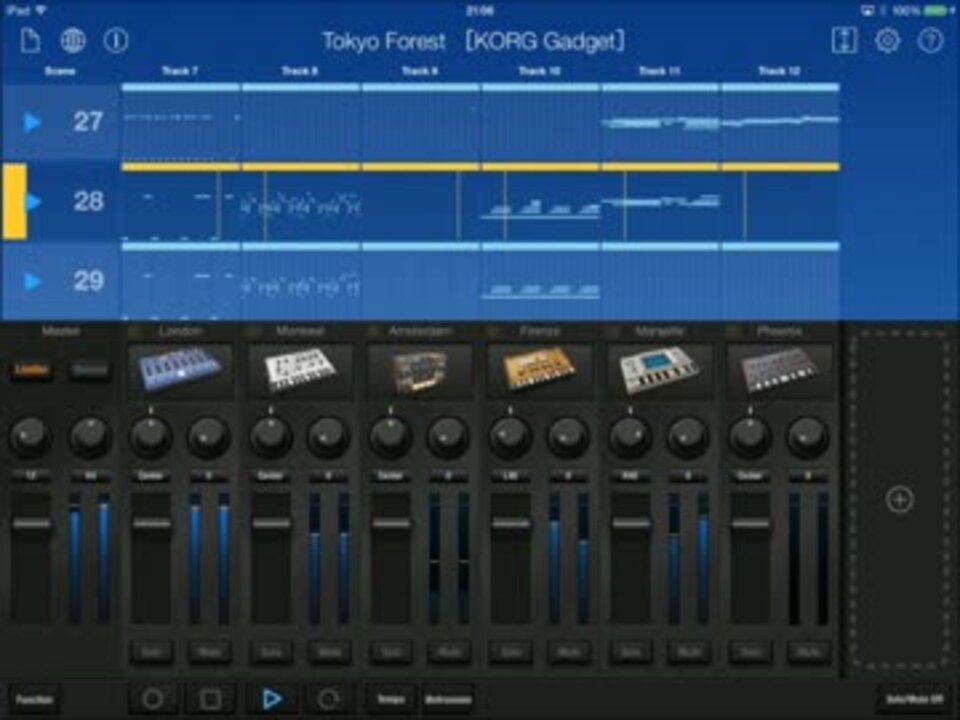
Task: Mute the Phoenix track
Action: click(809, 653)
